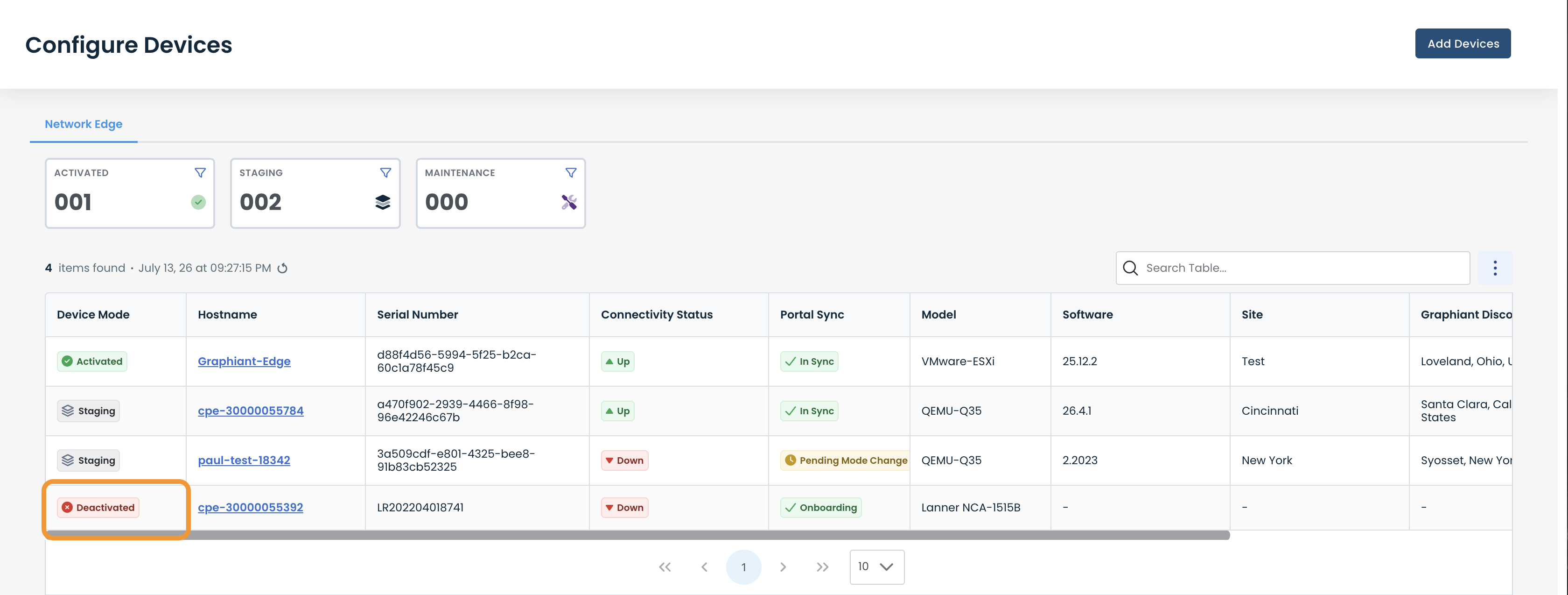
Task: Open the paul-test-18342 hostname link
Action: point(244,460)
